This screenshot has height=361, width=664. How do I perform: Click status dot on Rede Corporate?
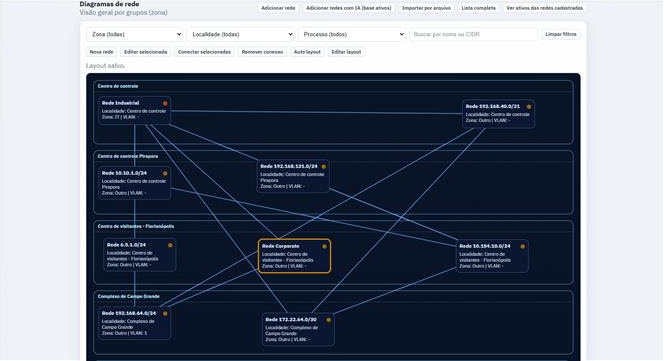pos(324,246)
